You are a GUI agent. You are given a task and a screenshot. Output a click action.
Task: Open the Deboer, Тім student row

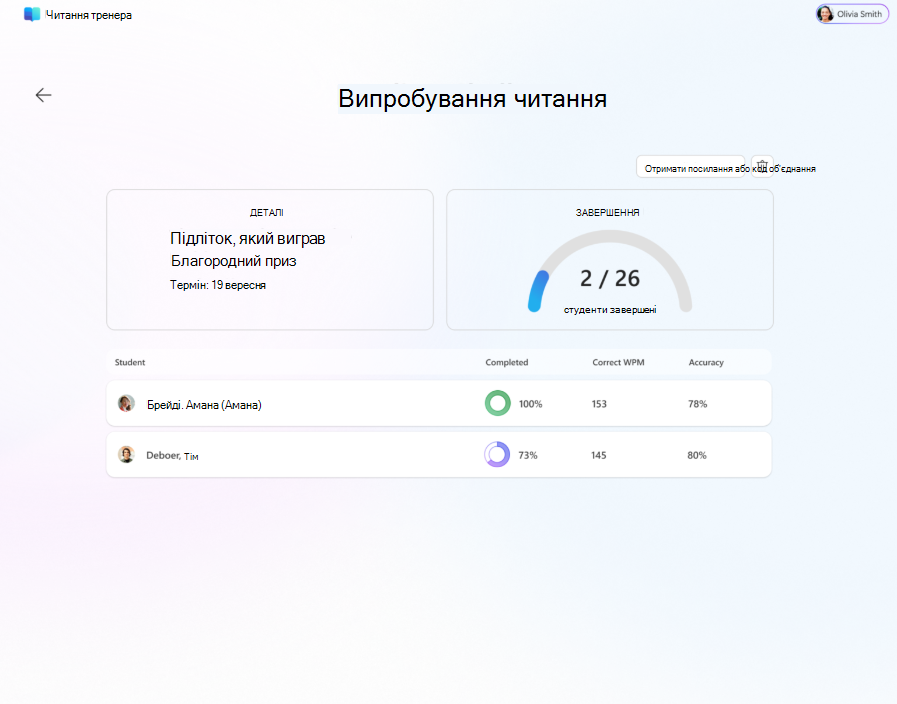click(x=439, y=455)
